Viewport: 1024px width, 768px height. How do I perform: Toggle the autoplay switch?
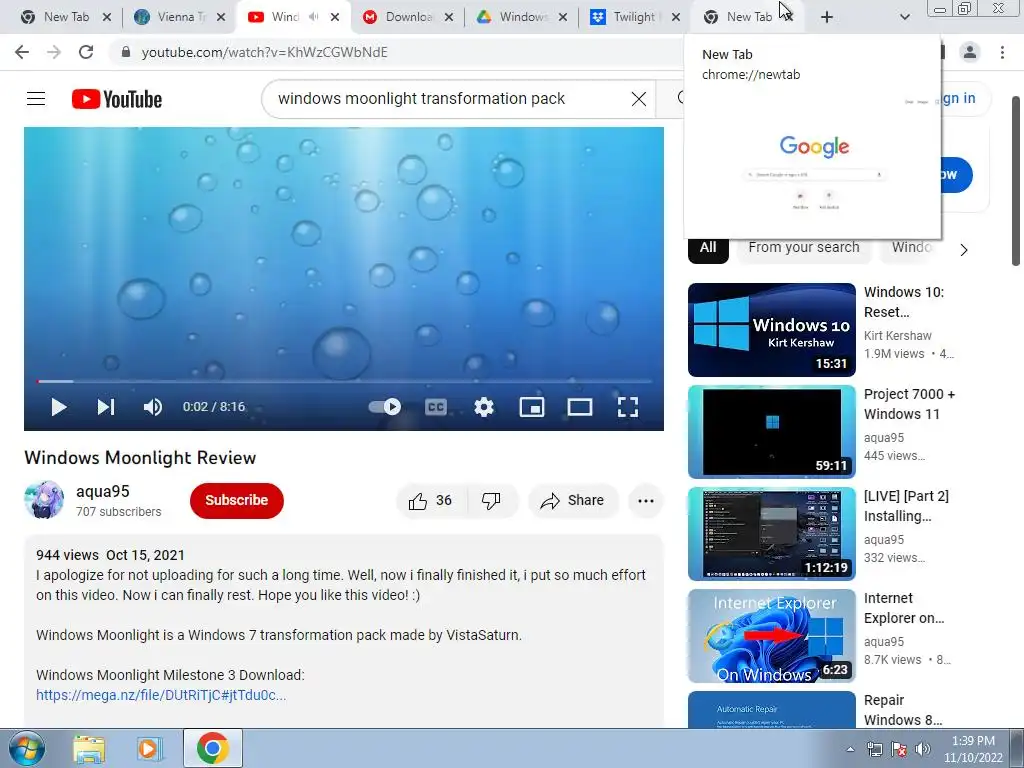[385, 407]
